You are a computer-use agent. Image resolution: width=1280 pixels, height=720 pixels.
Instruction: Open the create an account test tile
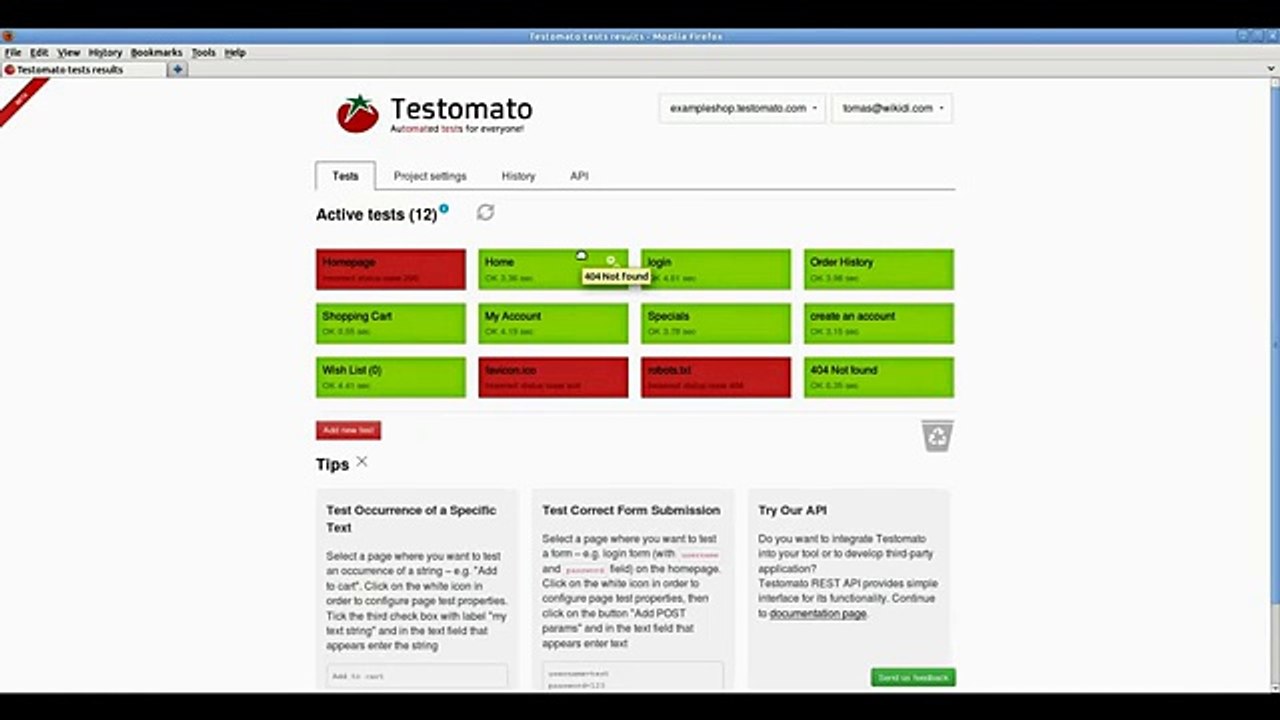click(x=879, y=323)
